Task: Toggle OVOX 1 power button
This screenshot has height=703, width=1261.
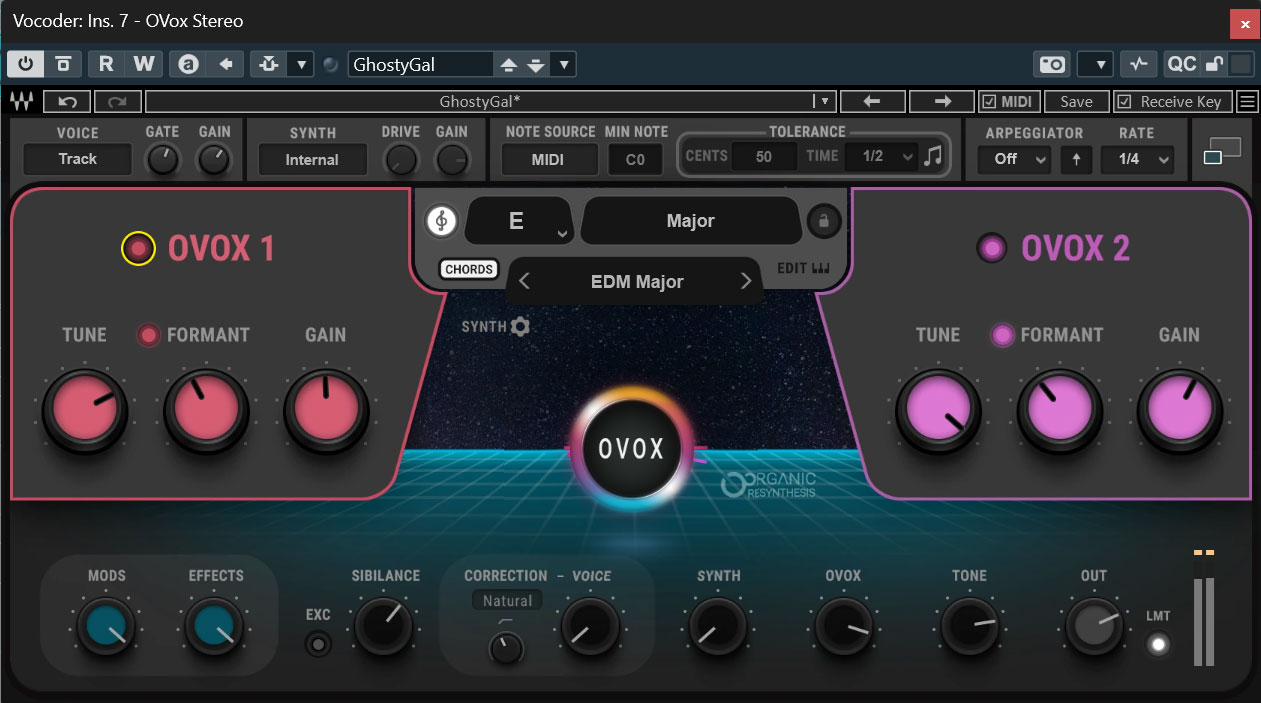Action: coord(138,248)
